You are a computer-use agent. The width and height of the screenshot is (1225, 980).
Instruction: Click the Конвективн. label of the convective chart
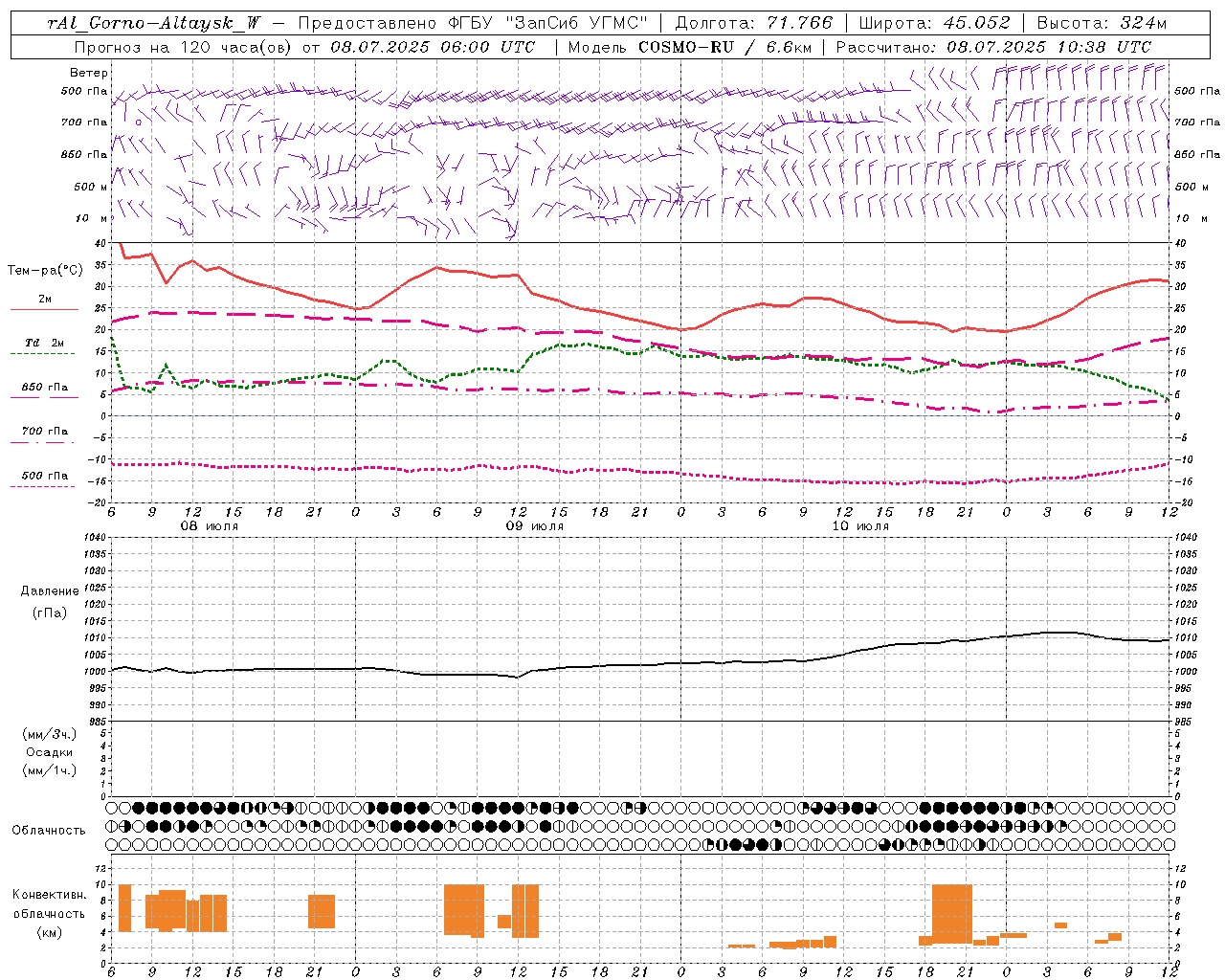coord(50,895)
